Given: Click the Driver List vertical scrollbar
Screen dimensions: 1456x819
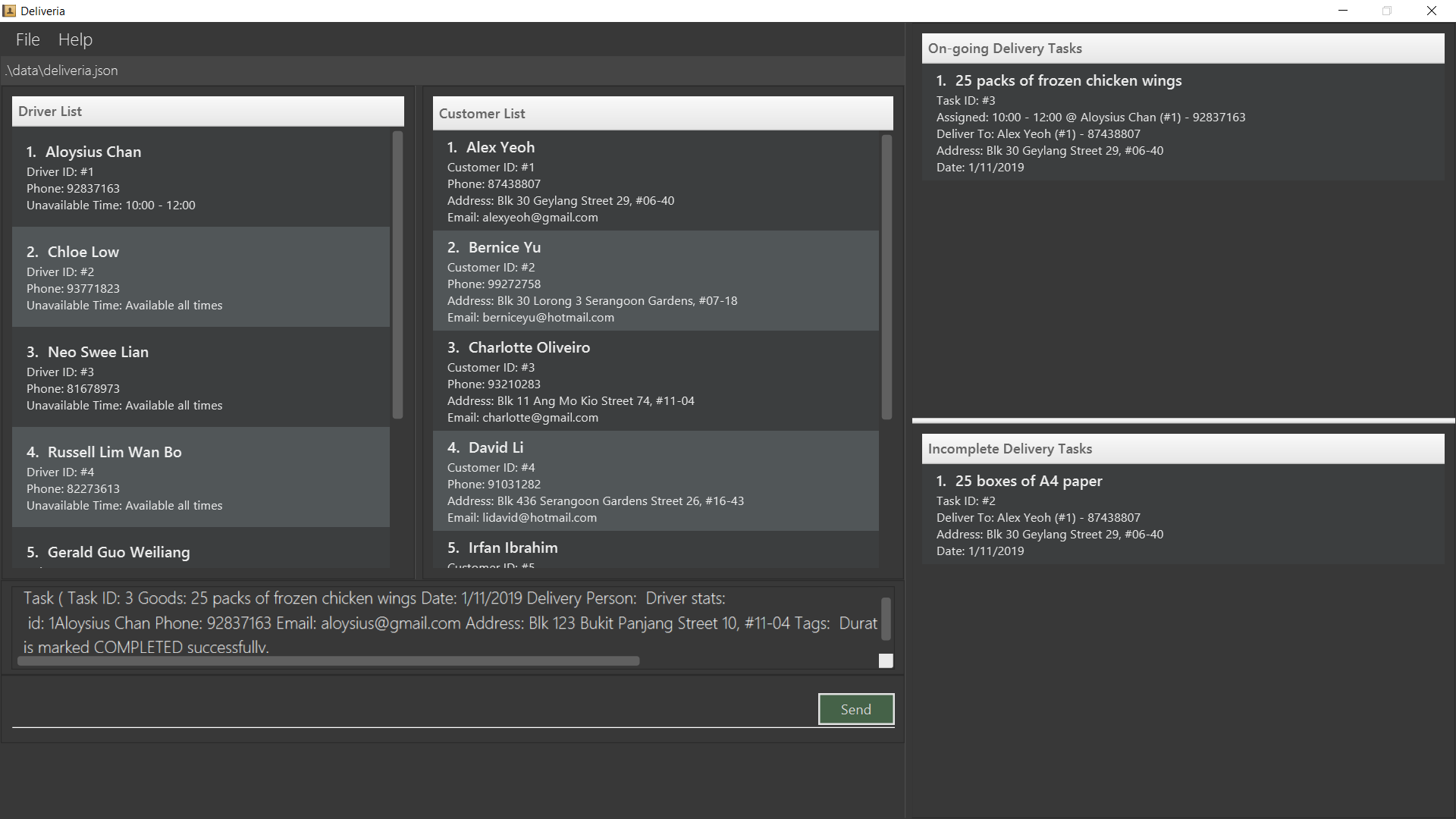Looking at the screenshot, I should (397, 275).
